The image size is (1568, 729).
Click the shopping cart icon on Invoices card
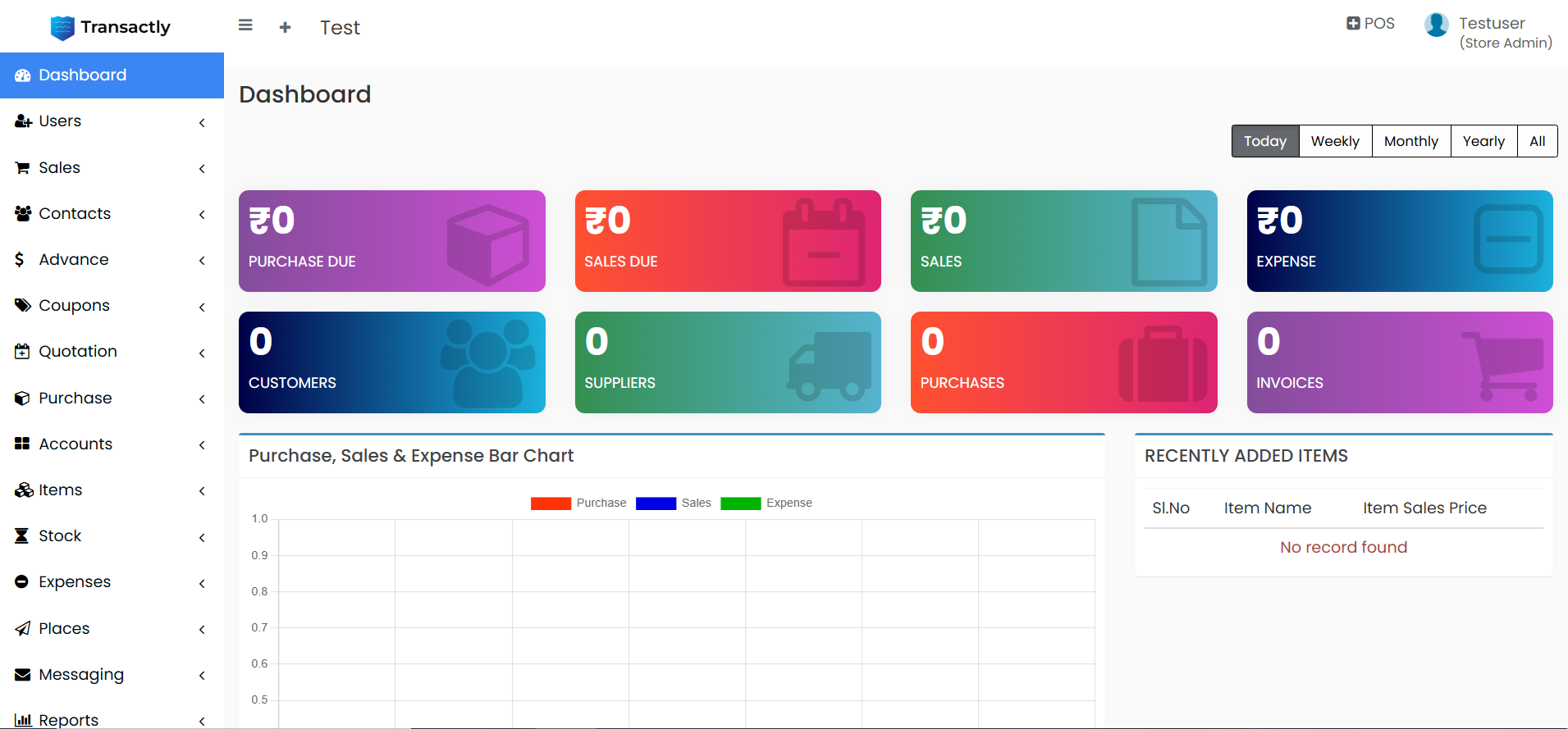pyautogui.click(x=1502, y=366)
